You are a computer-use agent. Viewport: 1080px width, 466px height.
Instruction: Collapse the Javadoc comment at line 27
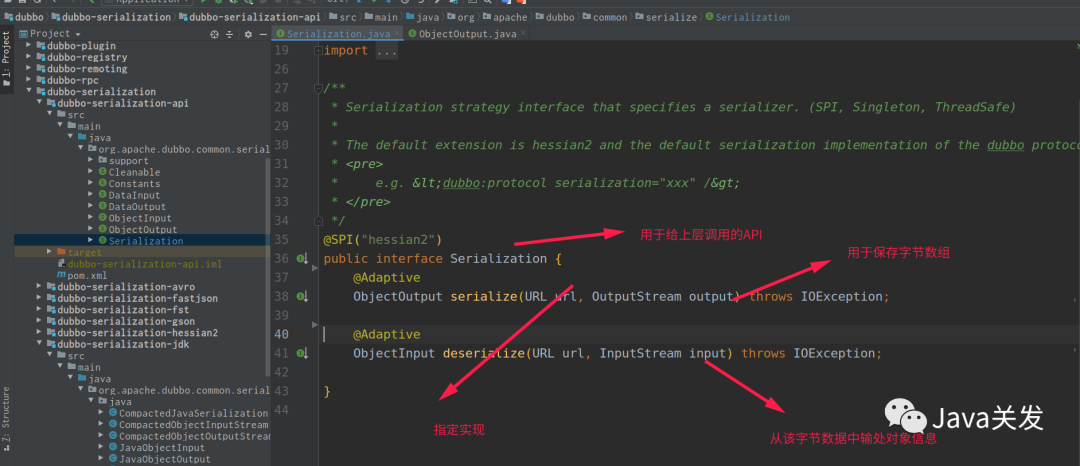click(318, 88)
